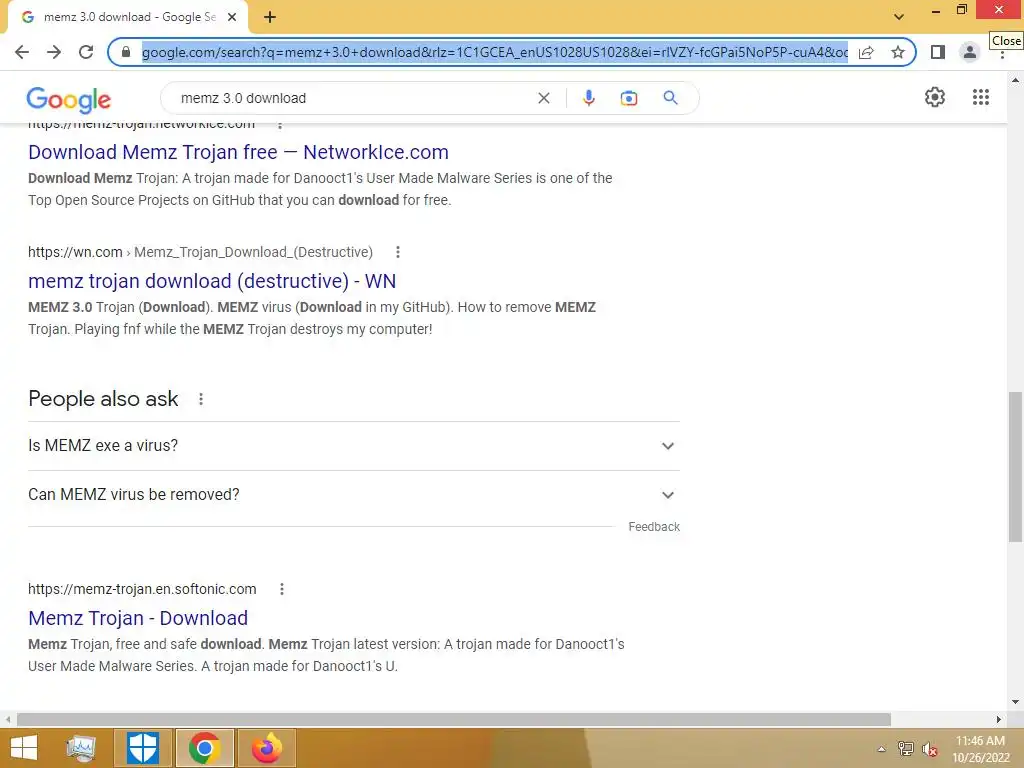
Task: Bookmark this page with star icon
Action: point(898,52)
